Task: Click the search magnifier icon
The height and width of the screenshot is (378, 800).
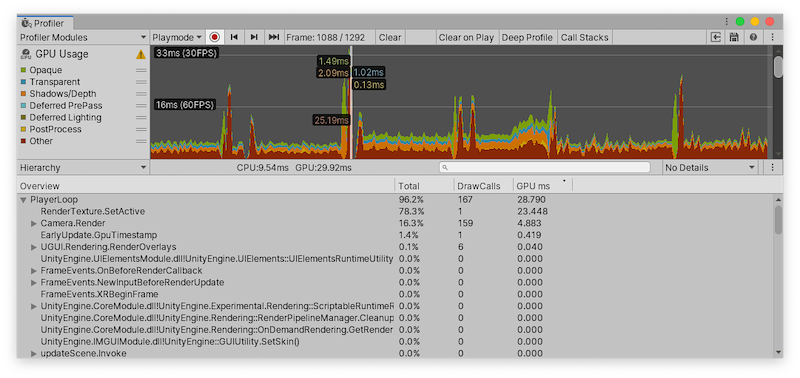Action: (445, 167)
